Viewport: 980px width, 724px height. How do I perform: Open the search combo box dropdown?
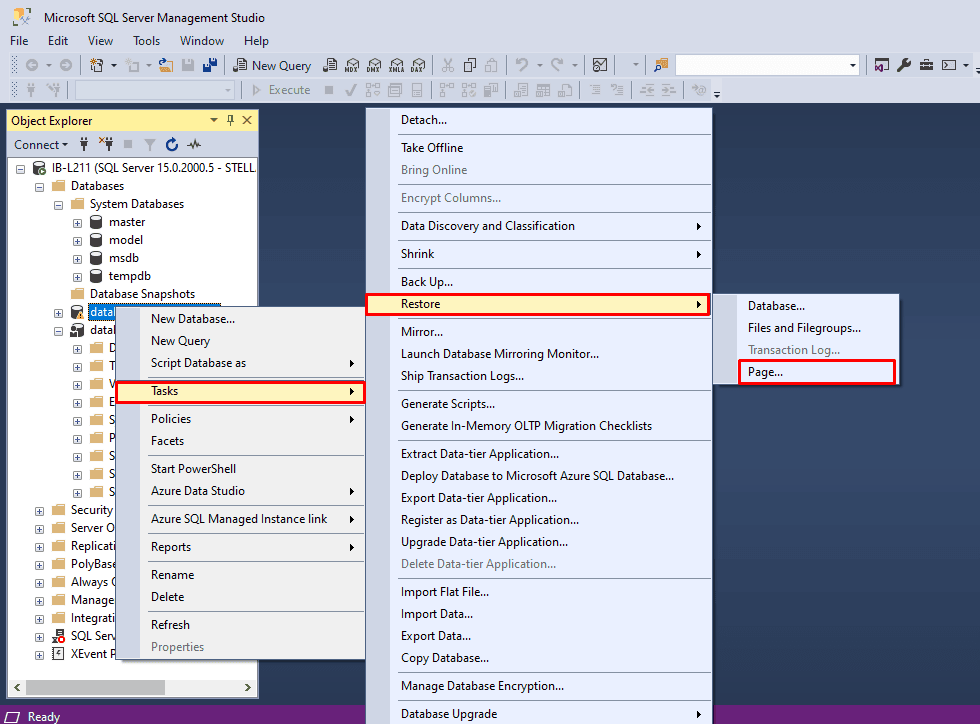852,65
